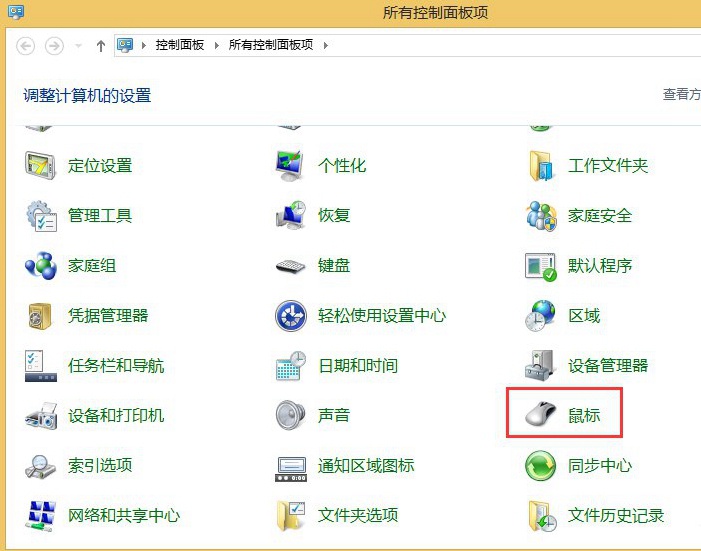Expand the chevron before 控制面板

coord(144,45)
